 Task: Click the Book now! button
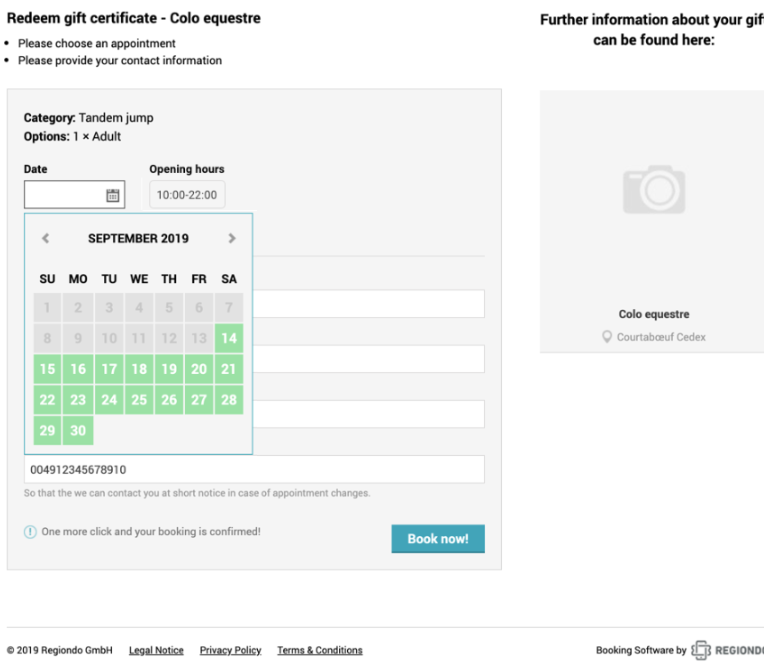coord(438,539)
